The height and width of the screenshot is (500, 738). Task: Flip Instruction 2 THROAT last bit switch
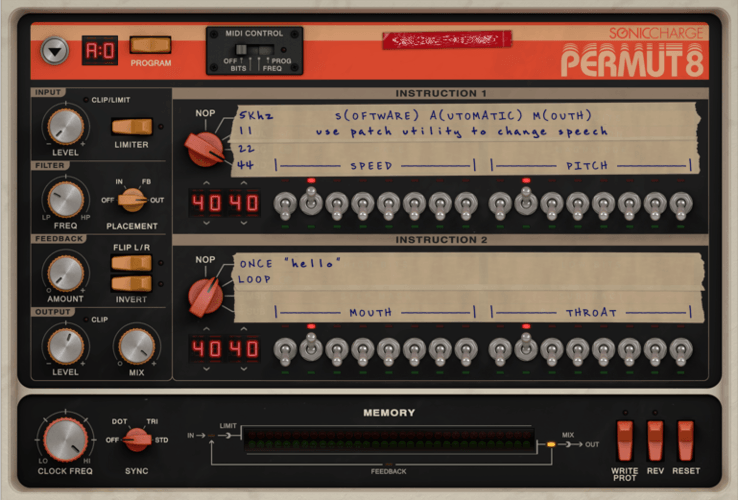point(681,351)
